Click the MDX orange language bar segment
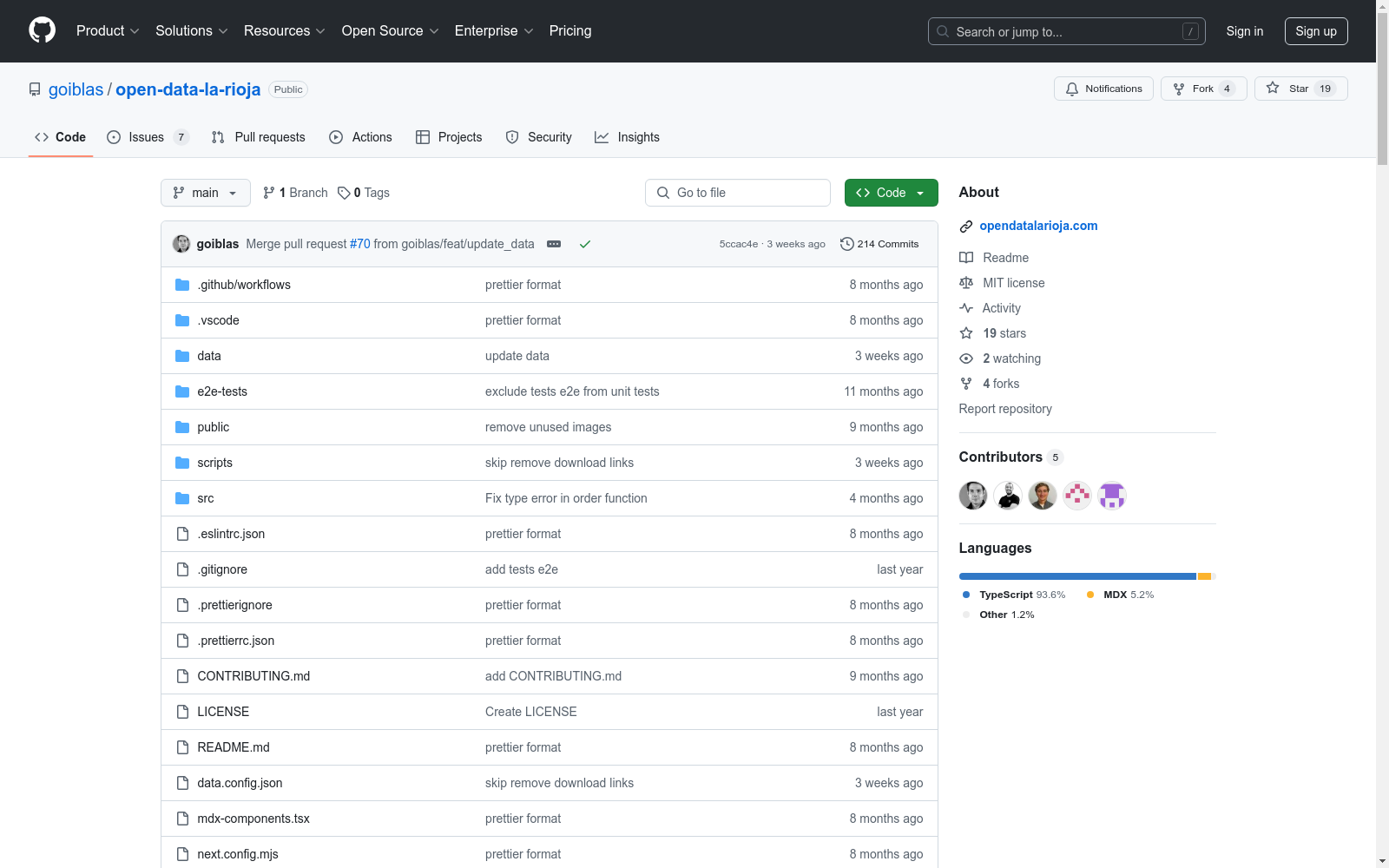1389x868 pixels. click(x=1204, y=576)
